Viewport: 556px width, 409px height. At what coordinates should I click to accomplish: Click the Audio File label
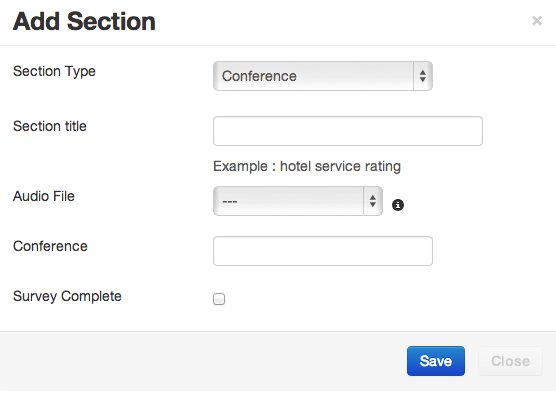[44, 196]
